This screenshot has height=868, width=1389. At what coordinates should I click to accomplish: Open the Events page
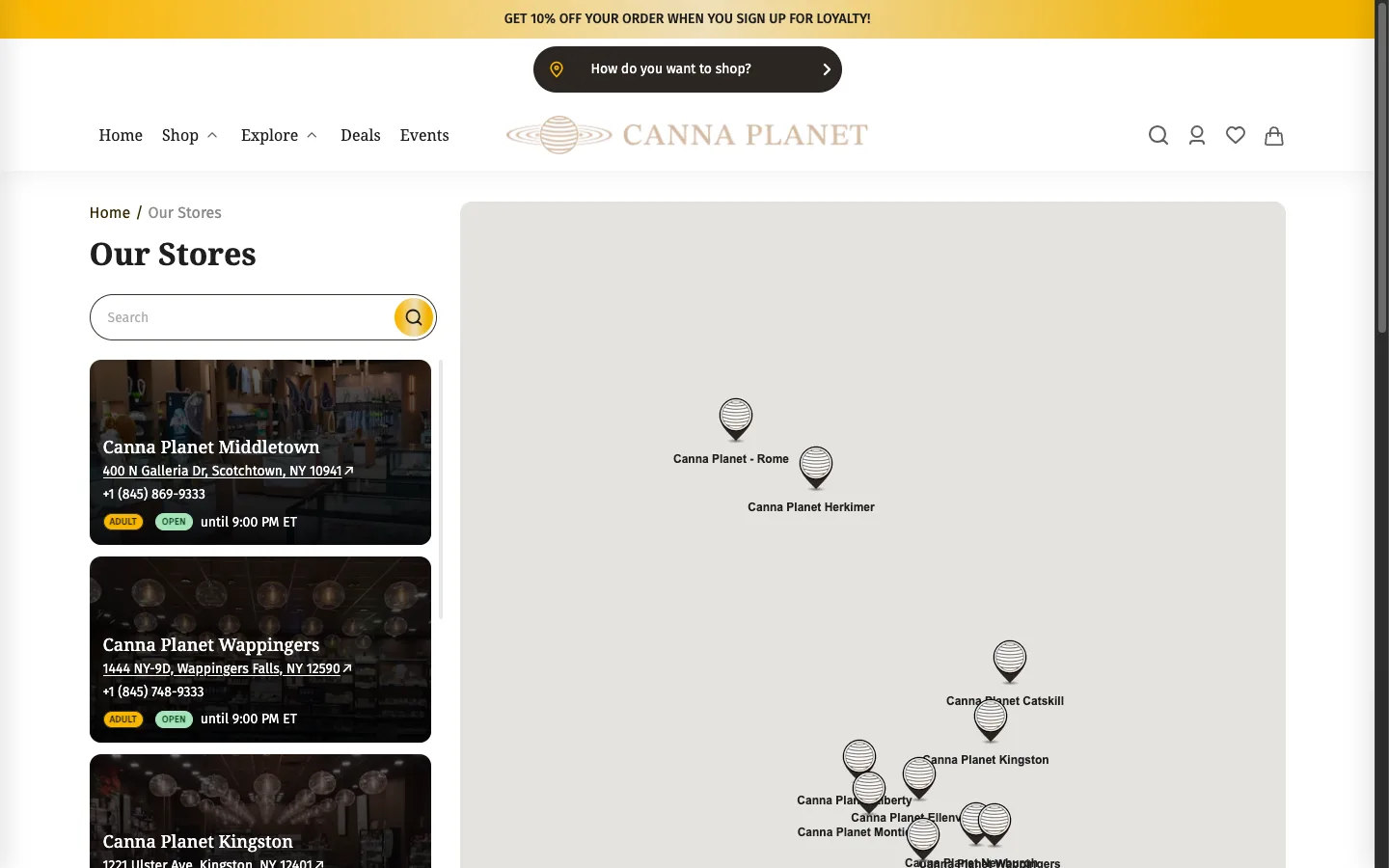click(424, 136)
